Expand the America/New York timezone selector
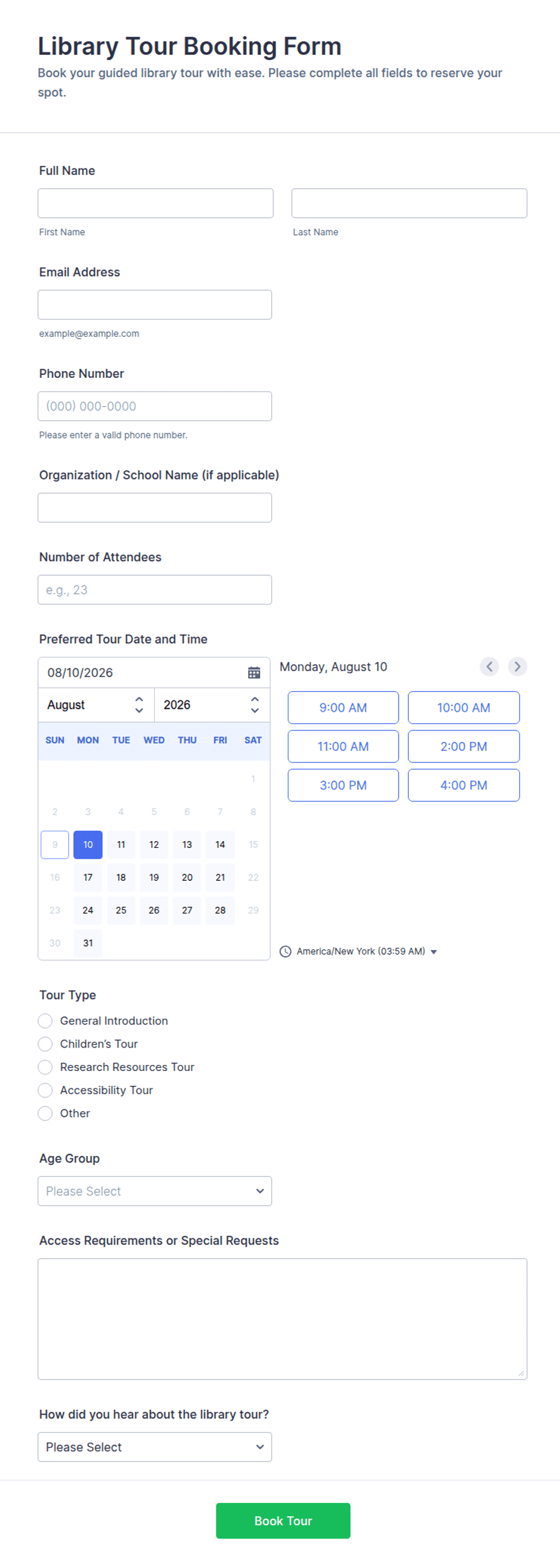The image size is (560, 1568). point(367,951)
